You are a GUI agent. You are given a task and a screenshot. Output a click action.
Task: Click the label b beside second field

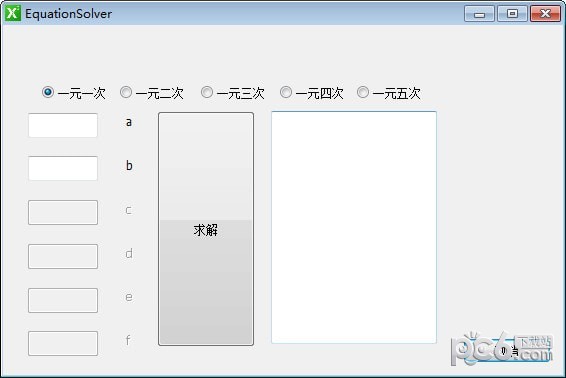pyautogui.click(x=129, y=166)
